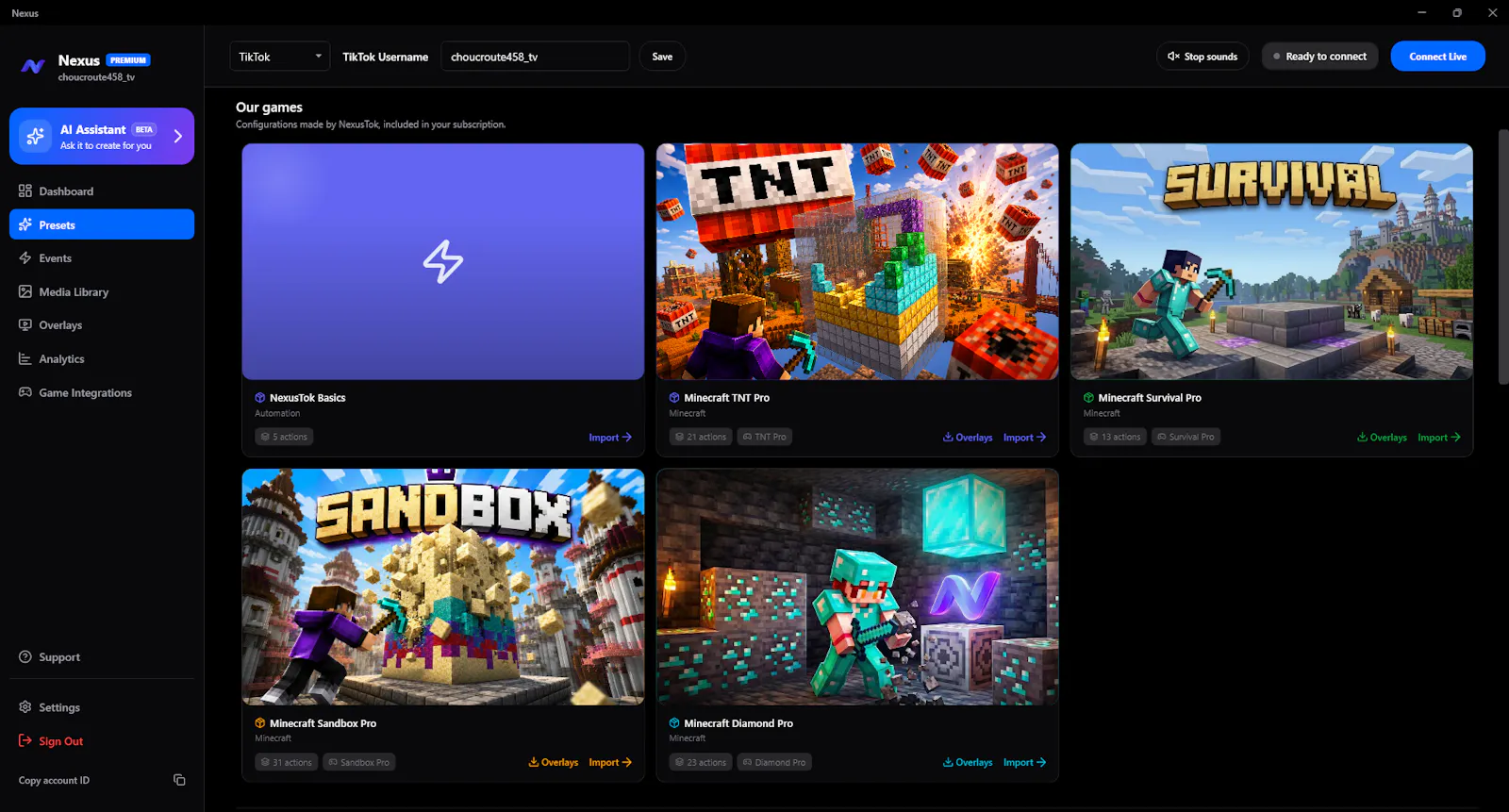Click the Ready to connect status button

1320,57
